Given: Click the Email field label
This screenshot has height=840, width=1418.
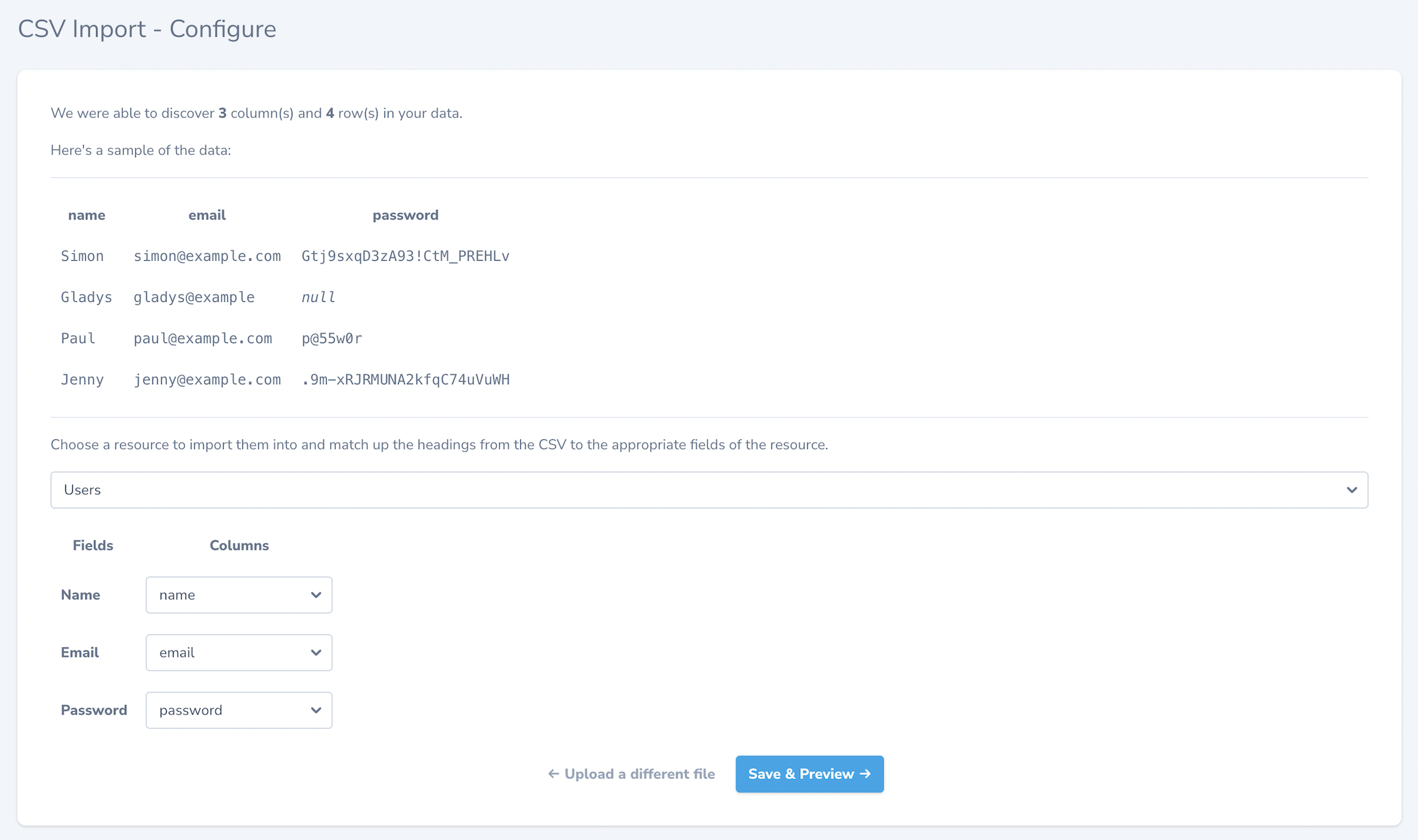Looking at the screenshot, I should coord(80,653).
